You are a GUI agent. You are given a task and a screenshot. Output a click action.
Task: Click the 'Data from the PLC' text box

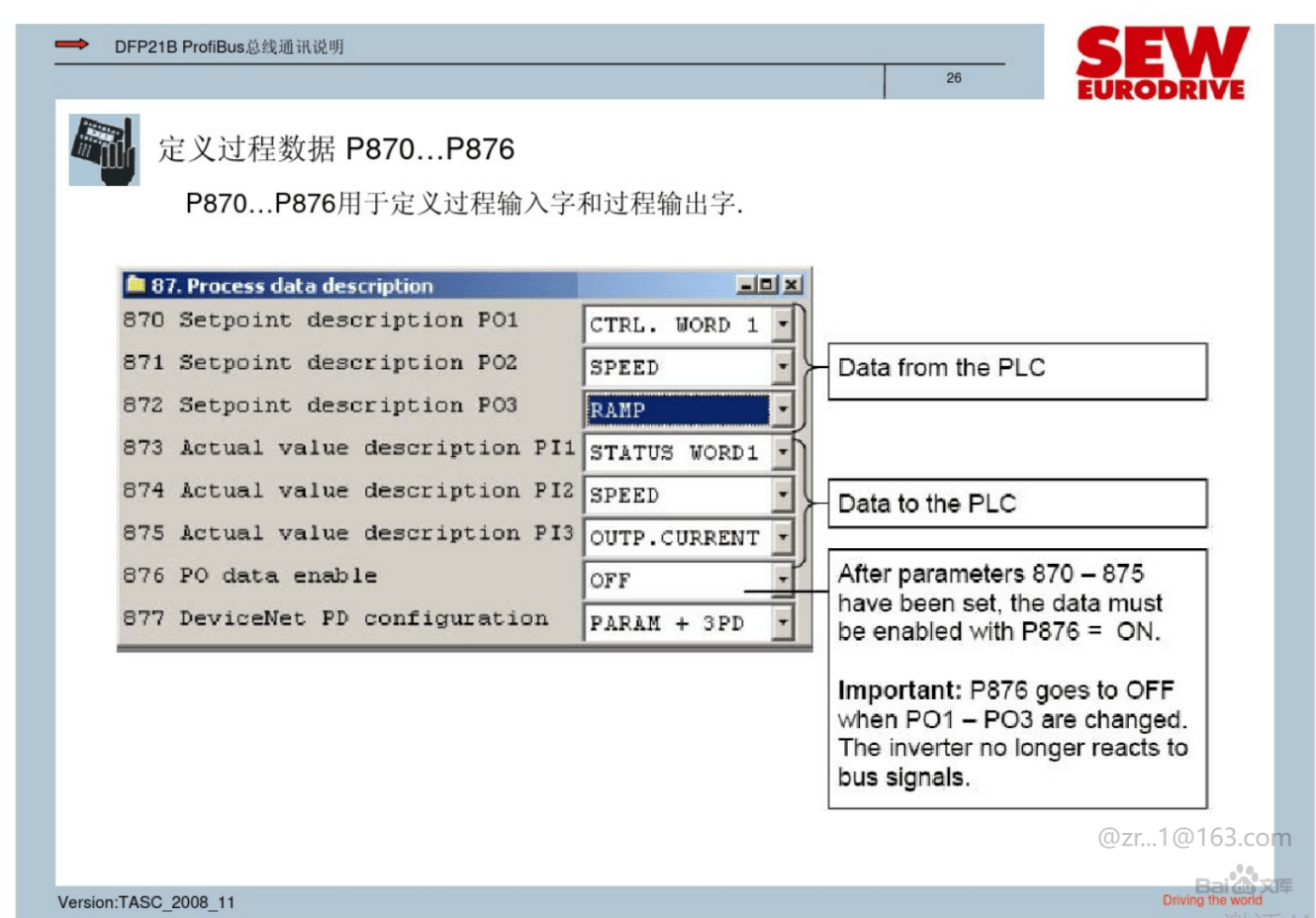[x=1017, y=371]
